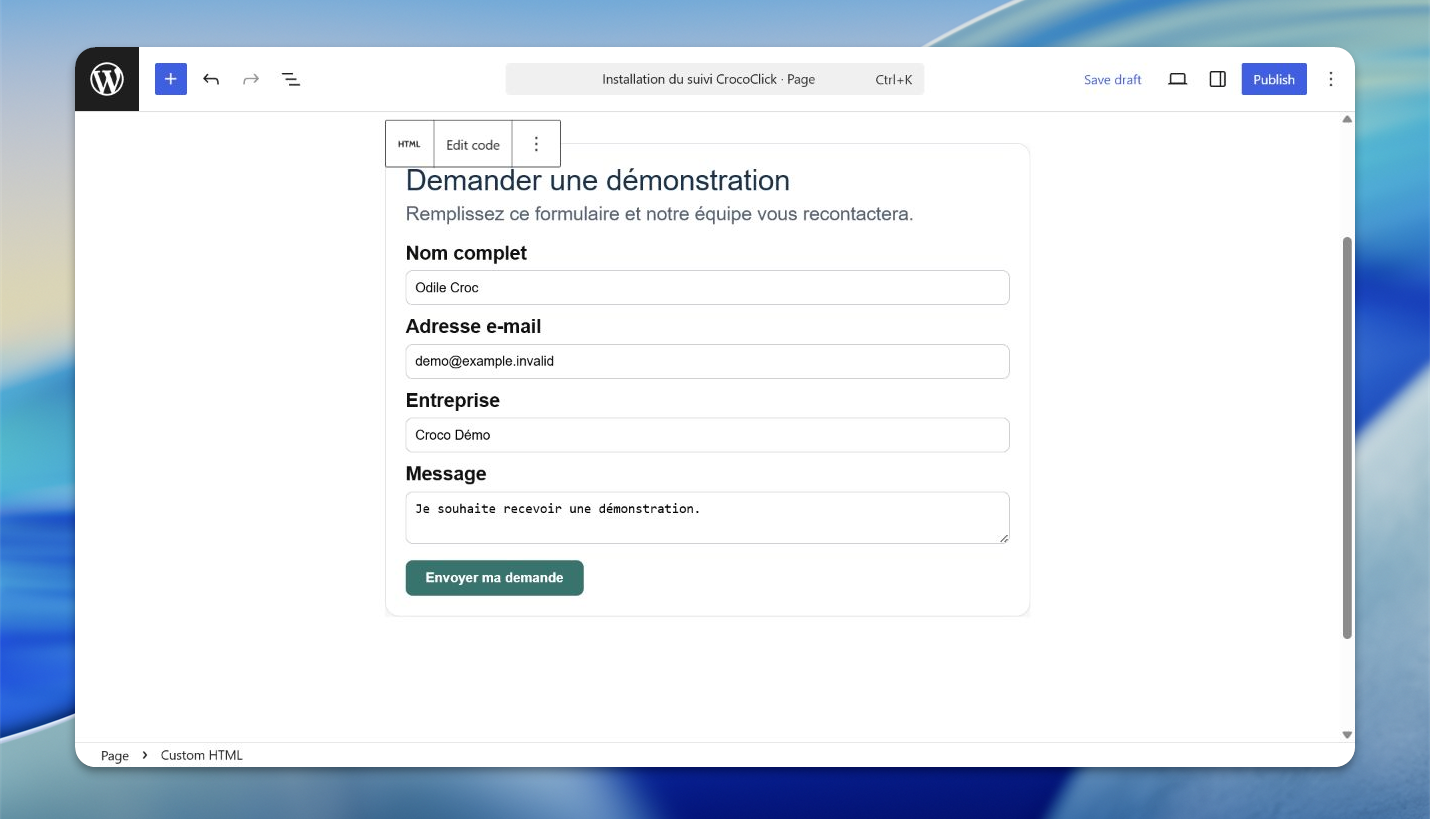The image size is (1430, 819).
Task: Open the desktop preview view icon
Action: (1178, 79)
